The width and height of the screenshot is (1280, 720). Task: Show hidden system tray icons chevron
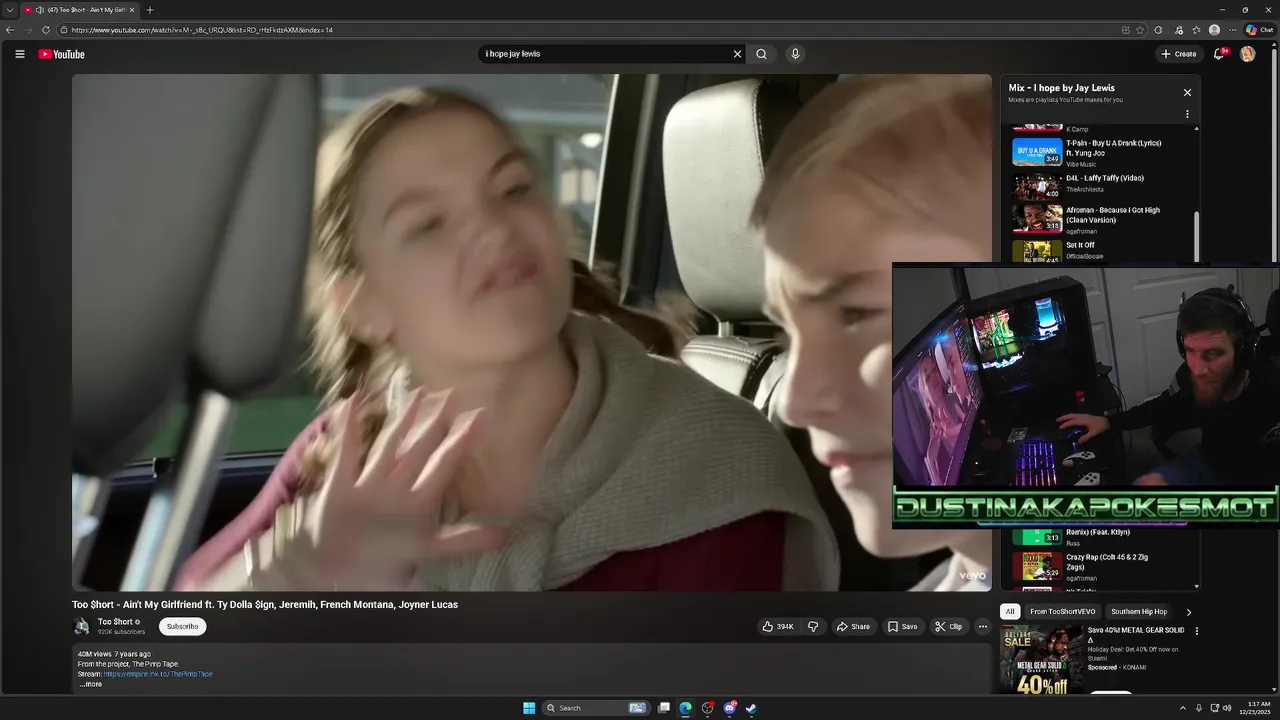click(x=1183, y=708)
